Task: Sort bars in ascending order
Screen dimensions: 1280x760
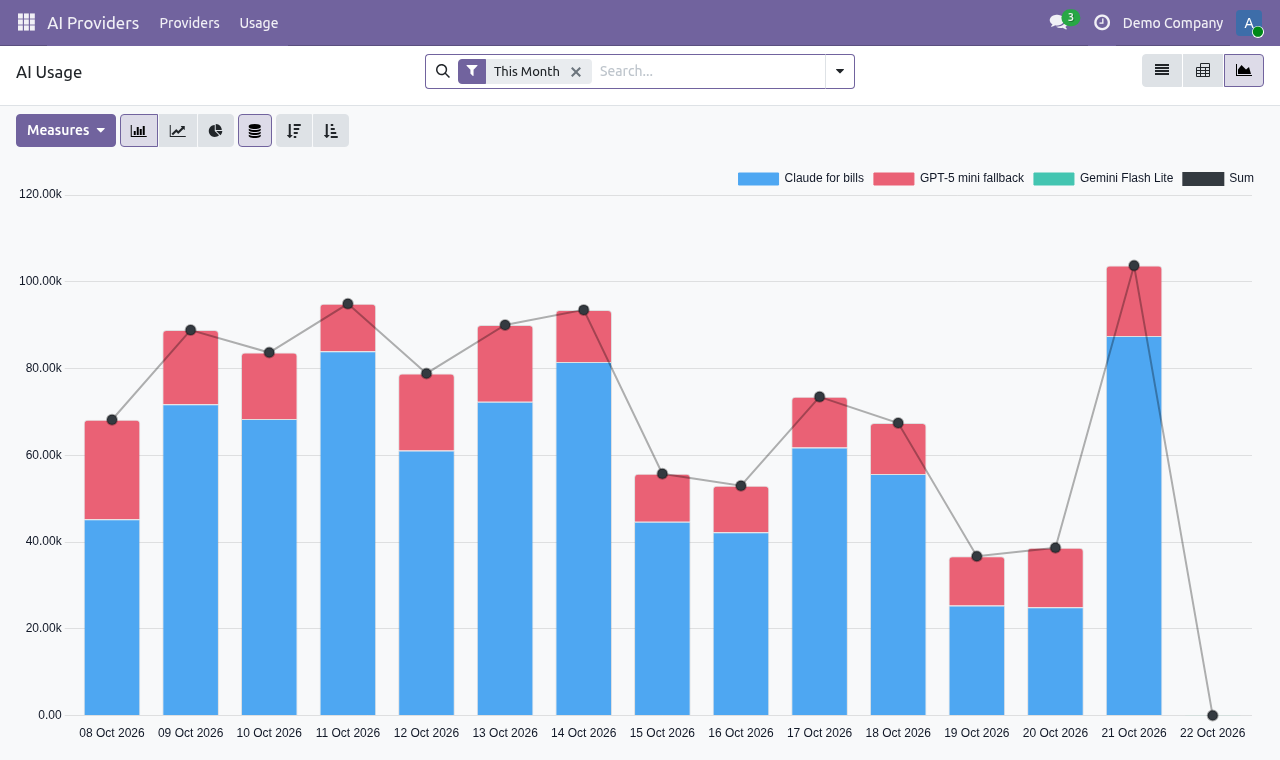Action: [331, 130]
